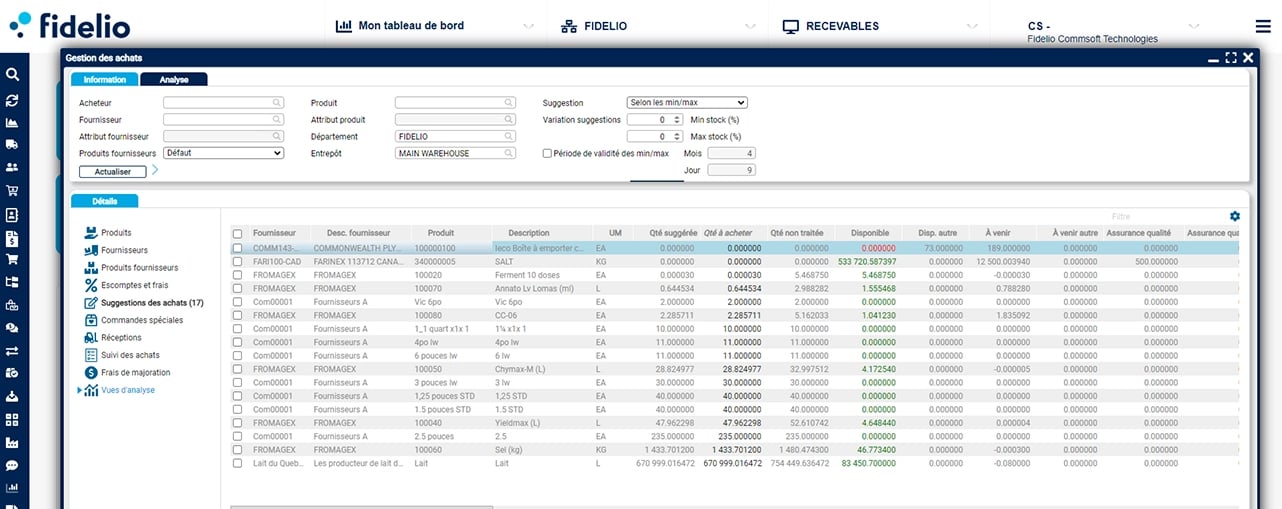
Task: Click the fidelio logo
Action: tap(69, 25)
